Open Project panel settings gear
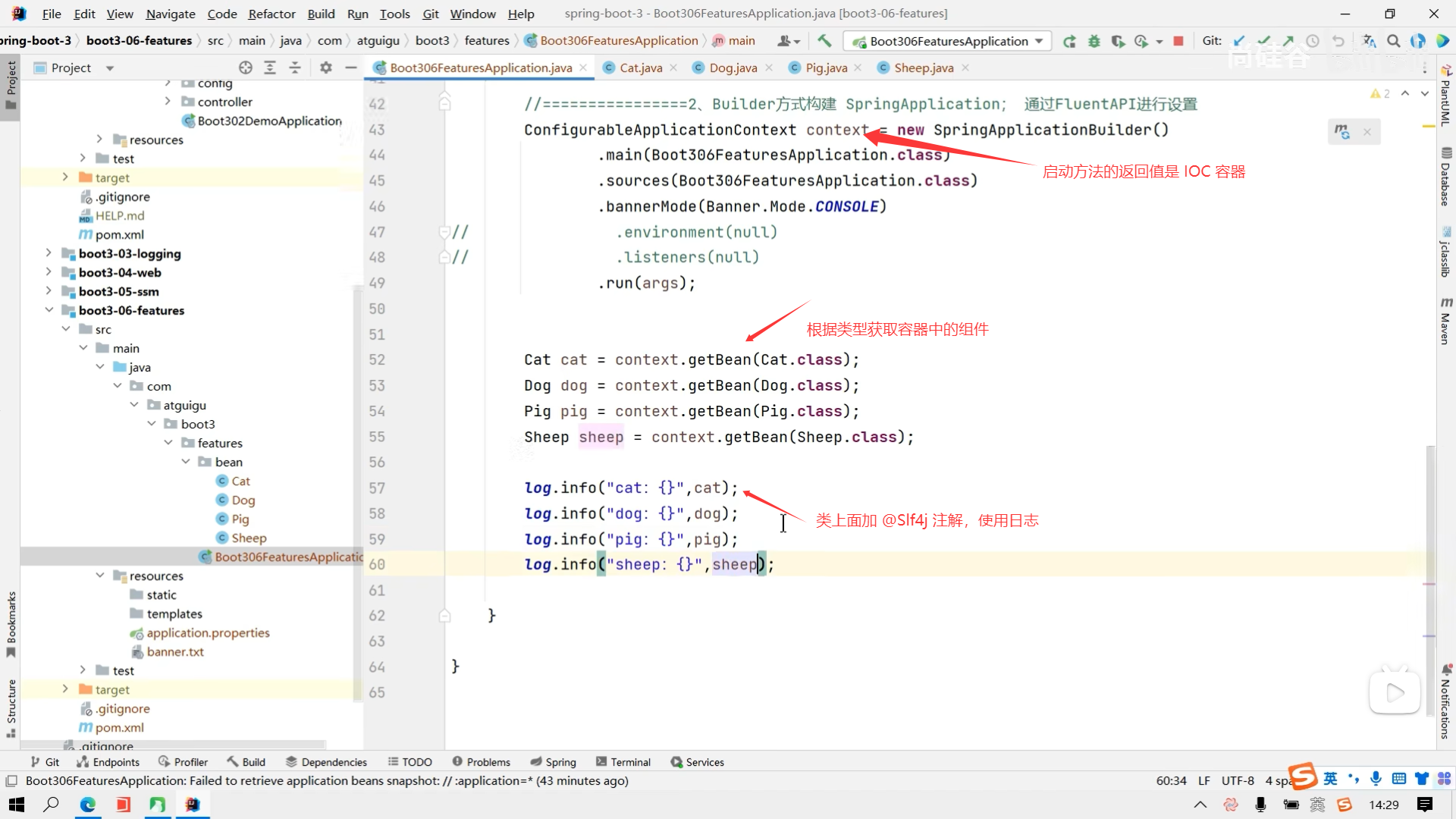The height and width of the screenshot is (819, 1456). coord(326,67)
